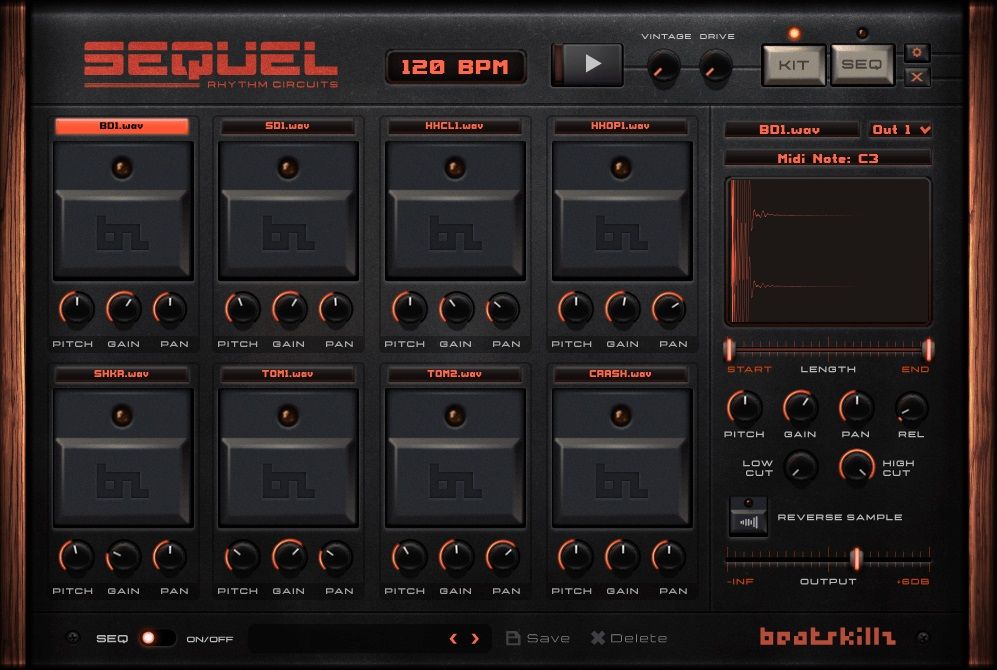Click the X icon below the gear
The width and height of the screenshot is (997, 670).
[917, 78]
